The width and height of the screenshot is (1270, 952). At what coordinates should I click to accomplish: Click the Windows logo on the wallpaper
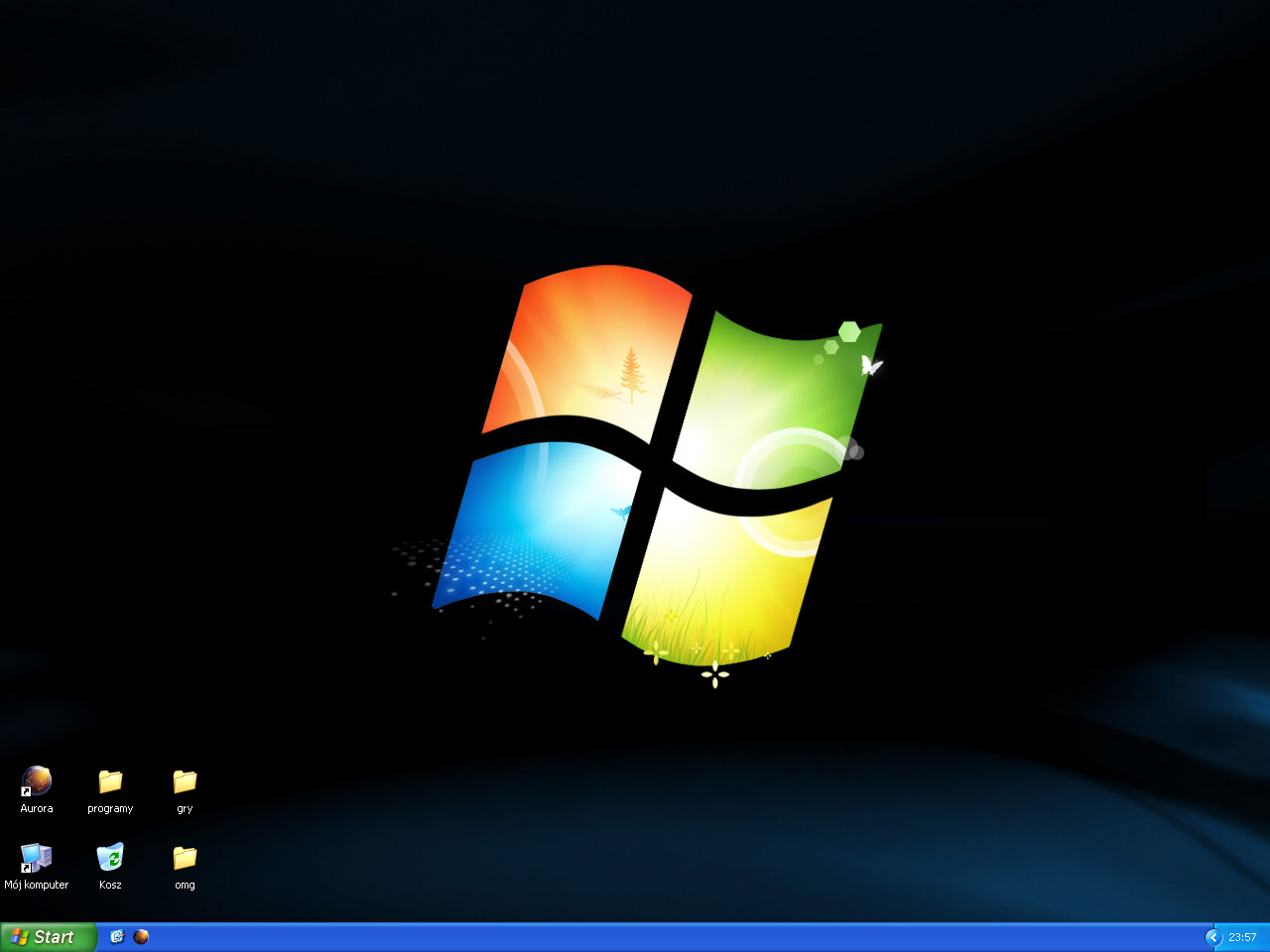[655, 466]
